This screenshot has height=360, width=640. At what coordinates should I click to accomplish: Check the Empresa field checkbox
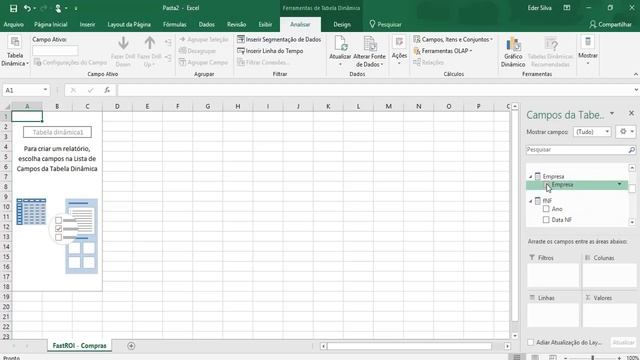(x=547, y=185)
